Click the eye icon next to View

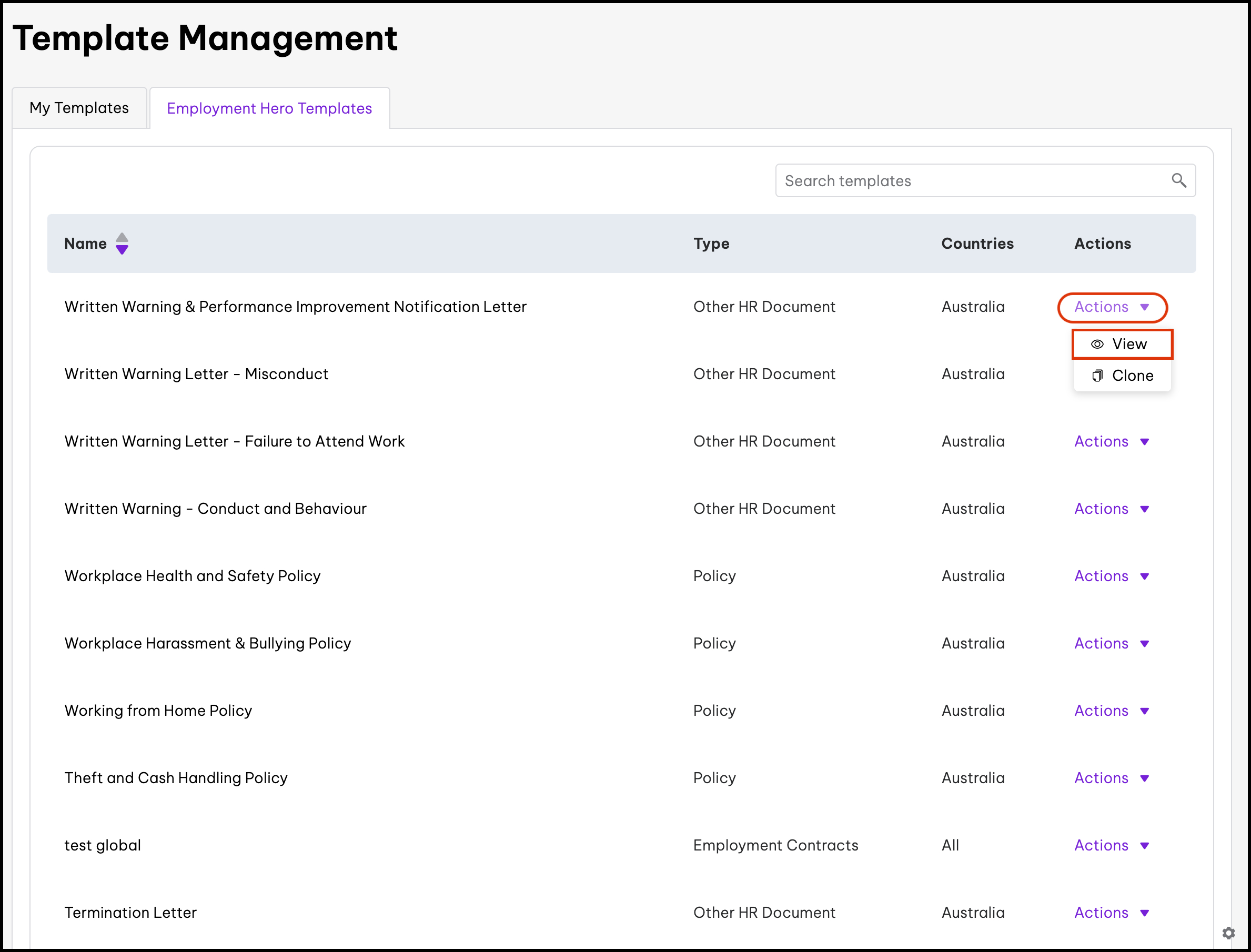pyautogui.click(x=1097, y=344)
